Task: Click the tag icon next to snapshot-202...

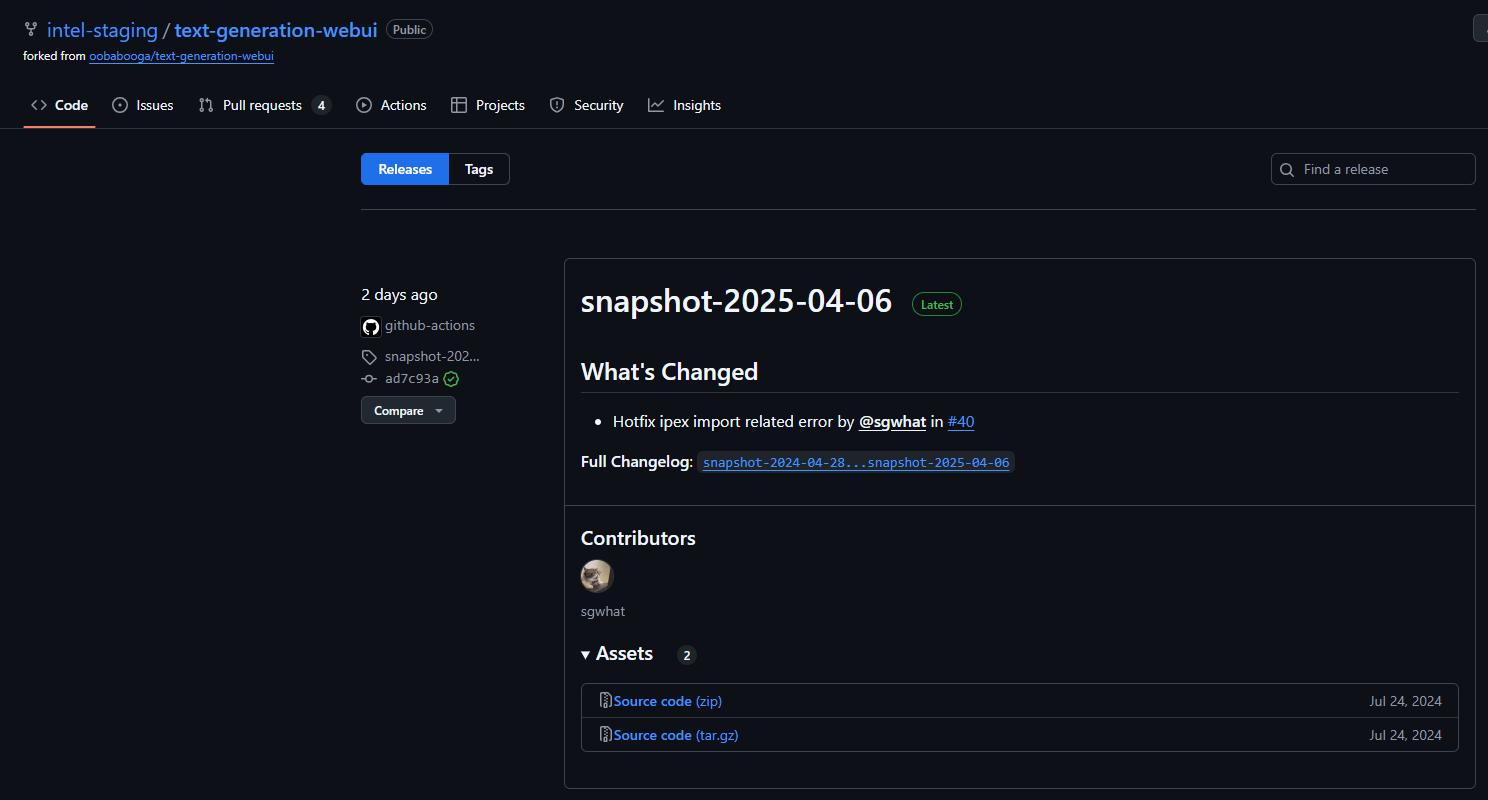Action: click(x=370, y=357)
